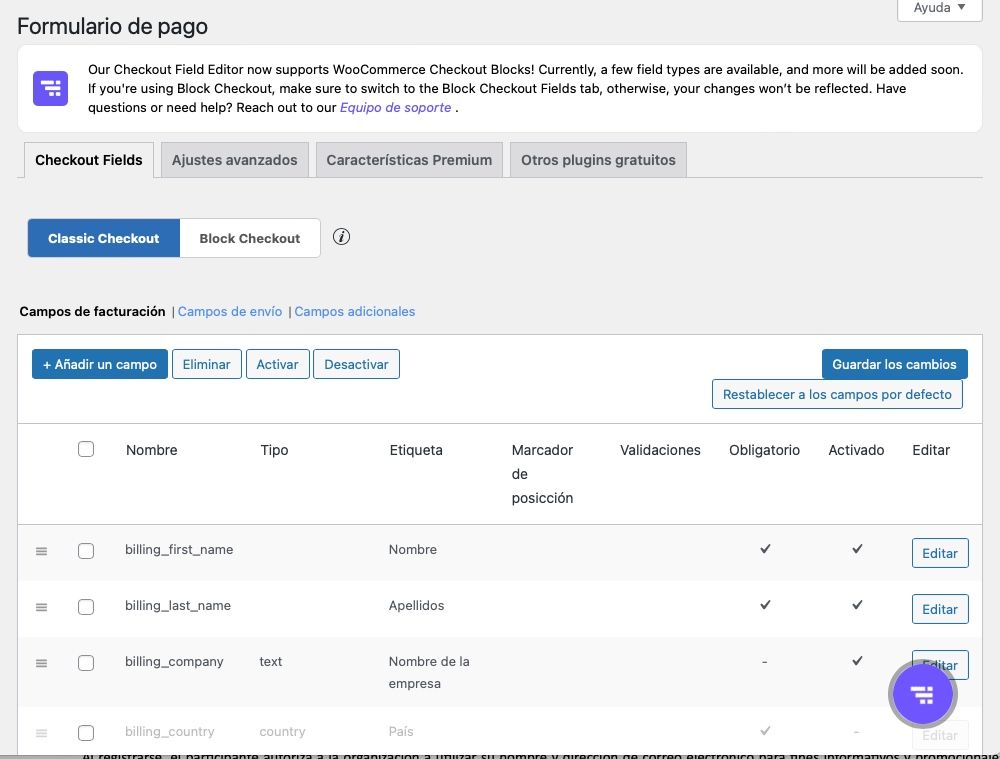Image resolution: width=1000 pixels, height=759 pixels.
Task: Edit the billing_first_name field
Action: 939,553
